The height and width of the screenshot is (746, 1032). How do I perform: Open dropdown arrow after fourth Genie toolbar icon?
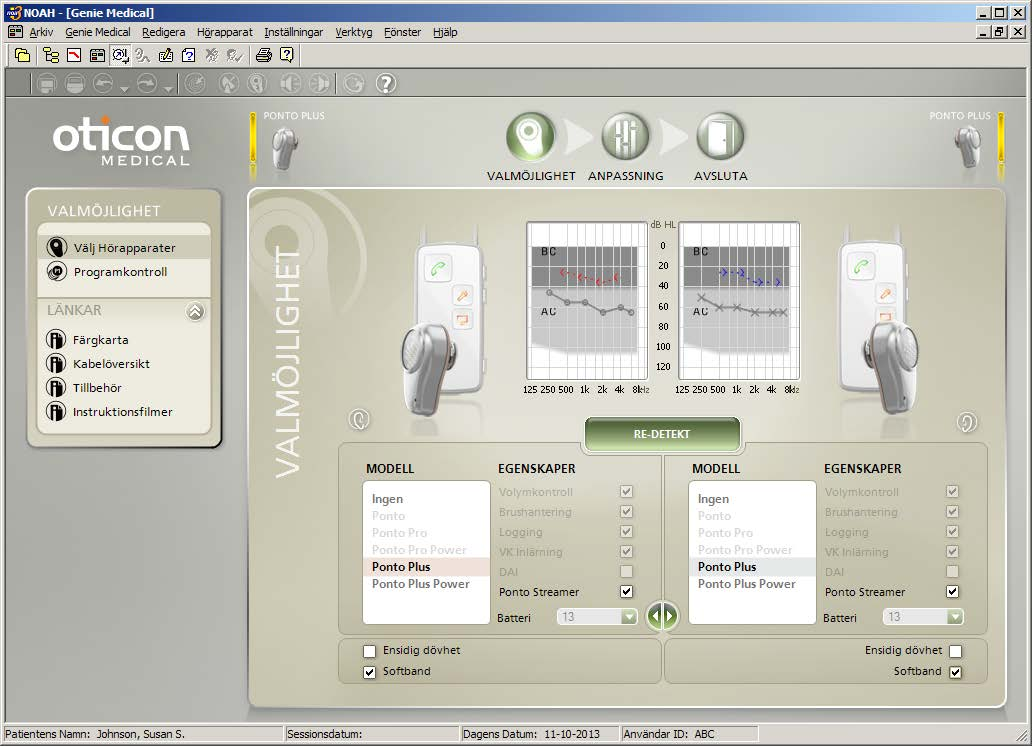[x=168, y=88]
